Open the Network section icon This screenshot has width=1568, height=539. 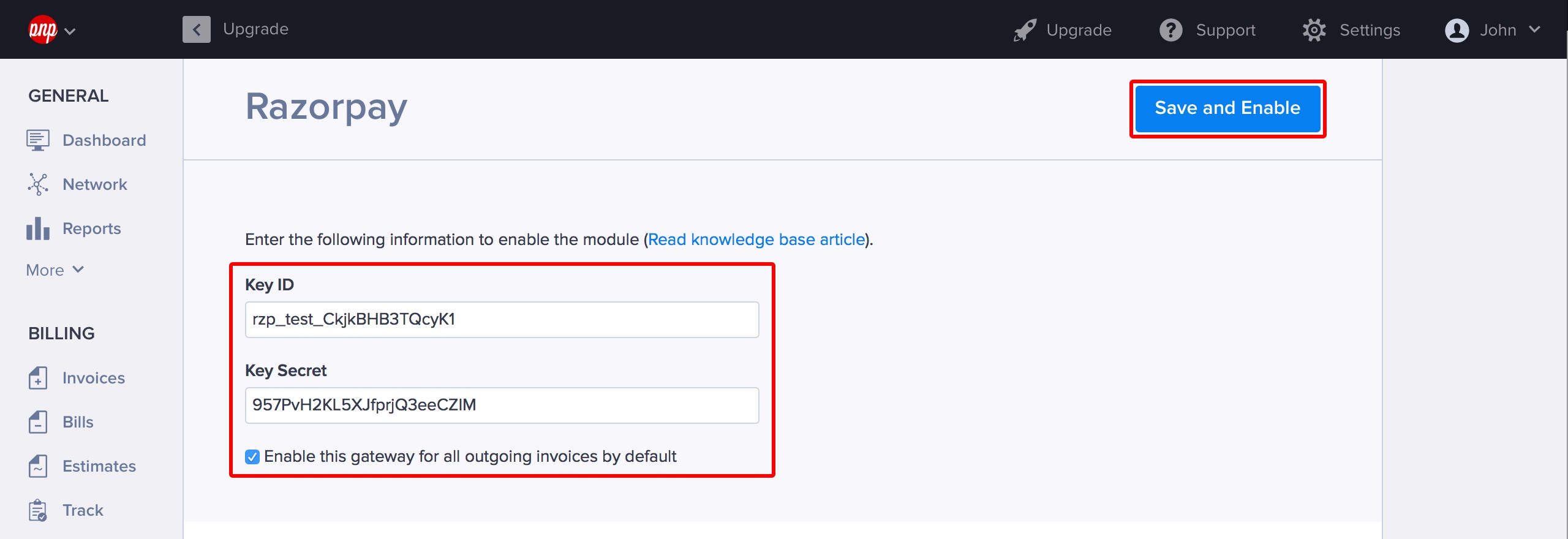(39, 184)
